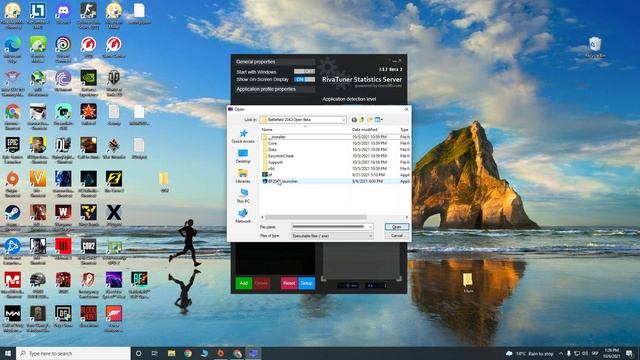
Task: Click the green Add button in RivaTuner
Action: 244,283
